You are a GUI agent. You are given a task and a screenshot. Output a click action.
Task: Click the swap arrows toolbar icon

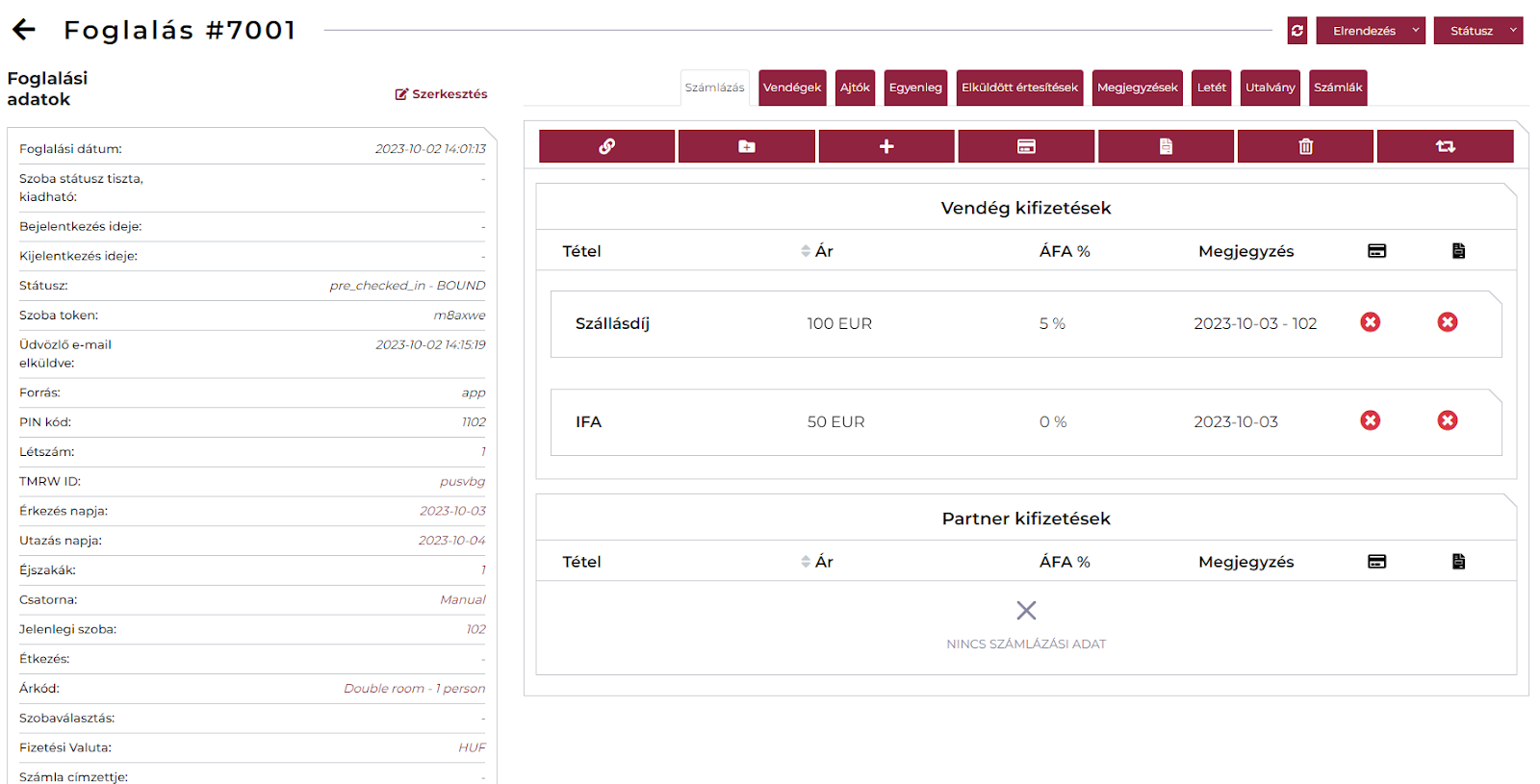pyautogui.click(x=1445, y=146)
